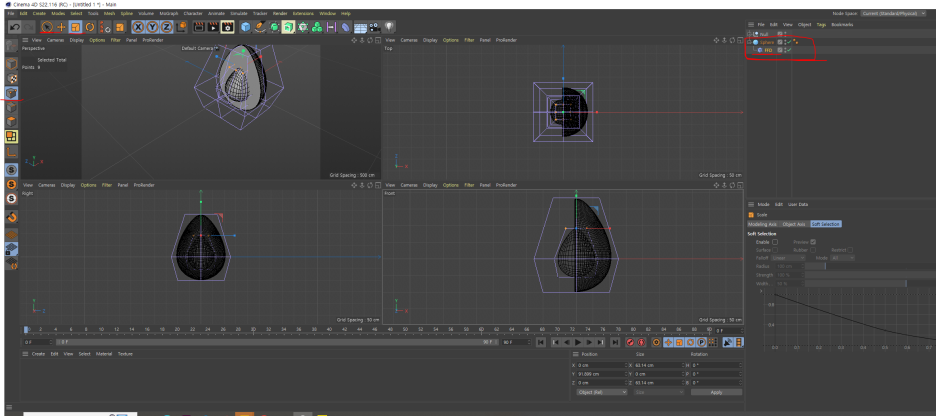Click the Record Active Objects button

pos(630,343)
